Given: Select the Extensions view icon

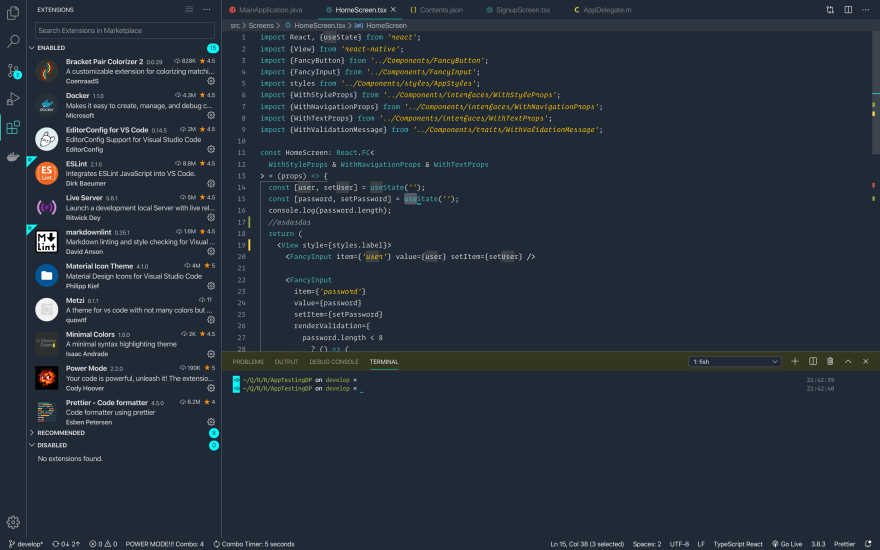Looking at the screenshot, I should click(13, 127).
